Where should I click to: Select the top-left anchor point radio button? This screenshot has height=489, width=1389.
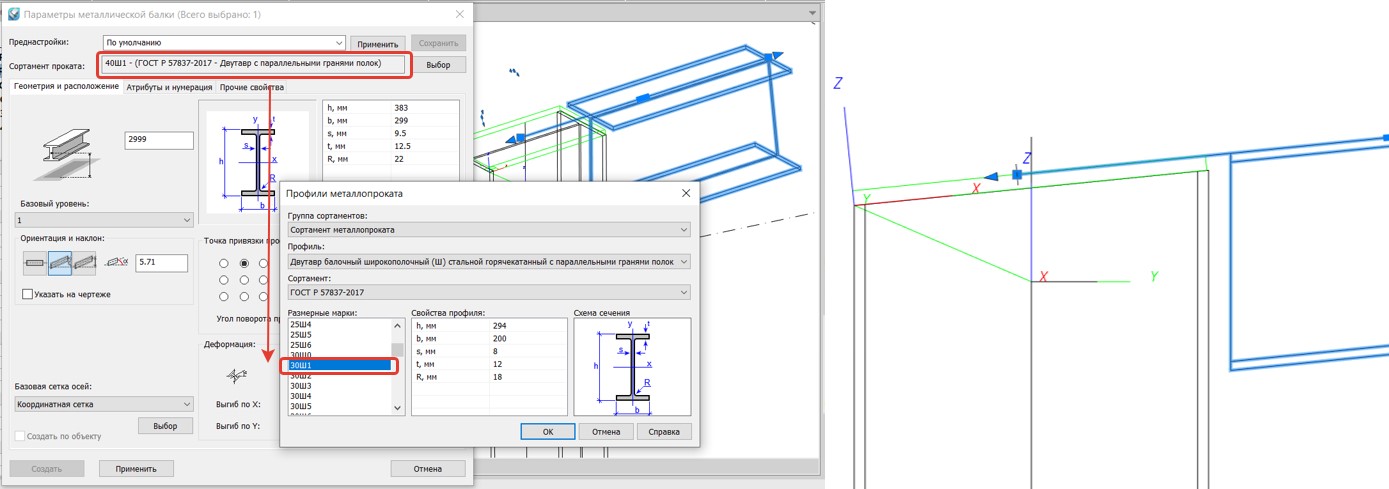[224, 264]
